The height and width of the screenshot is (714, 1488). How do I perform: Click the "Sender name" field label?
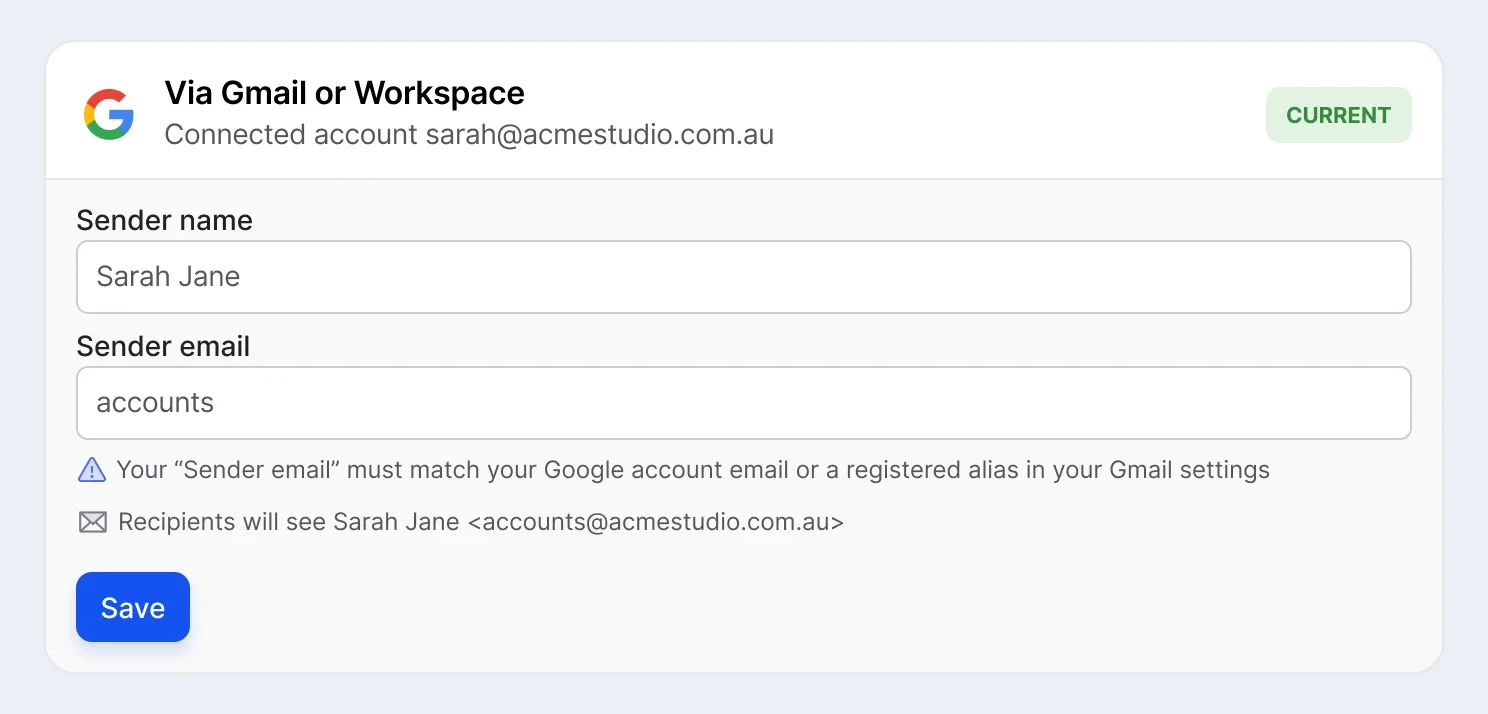tap(164, 220)
